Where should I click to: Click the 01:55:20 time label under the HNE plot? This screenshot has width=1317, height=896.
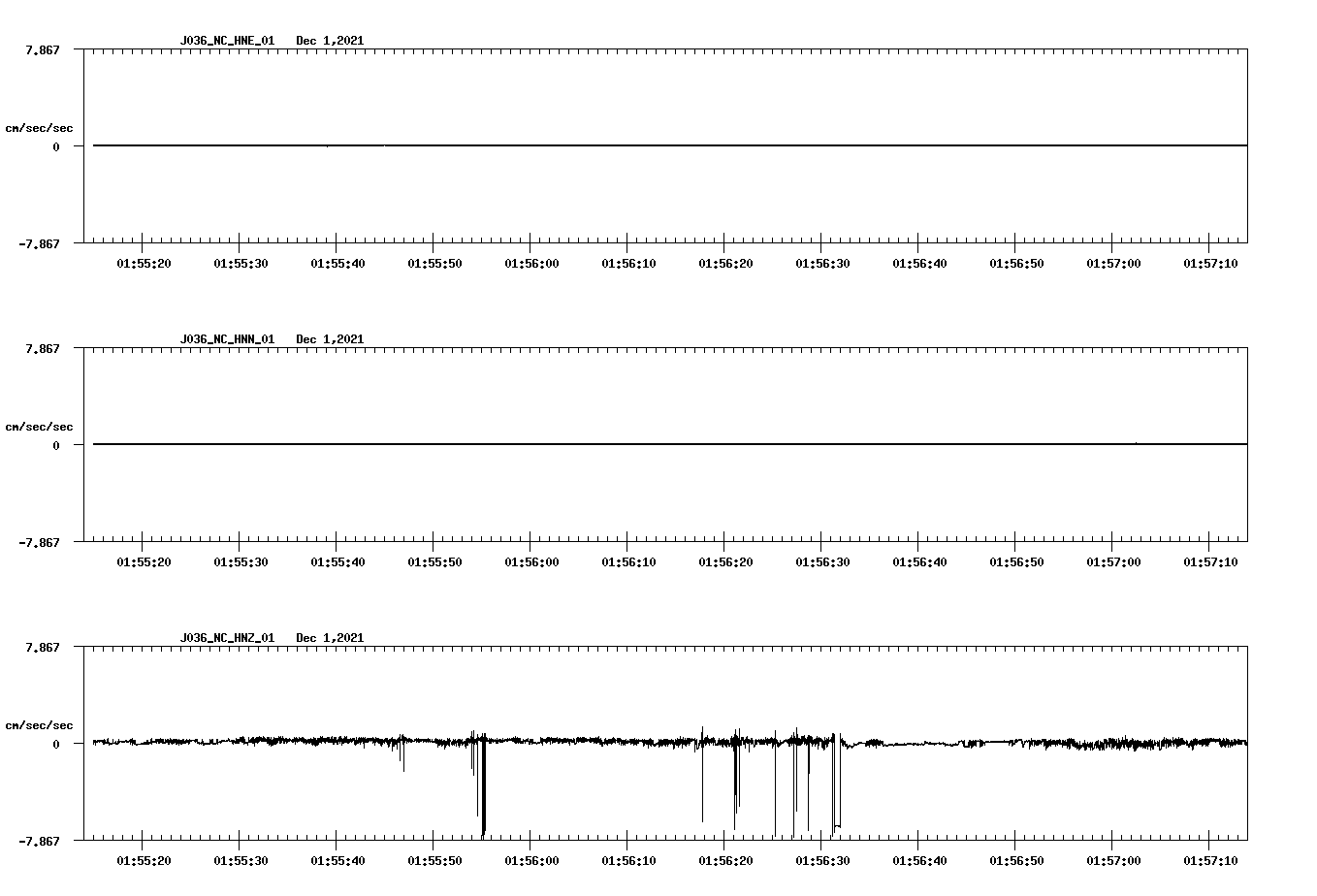[144, 264]
